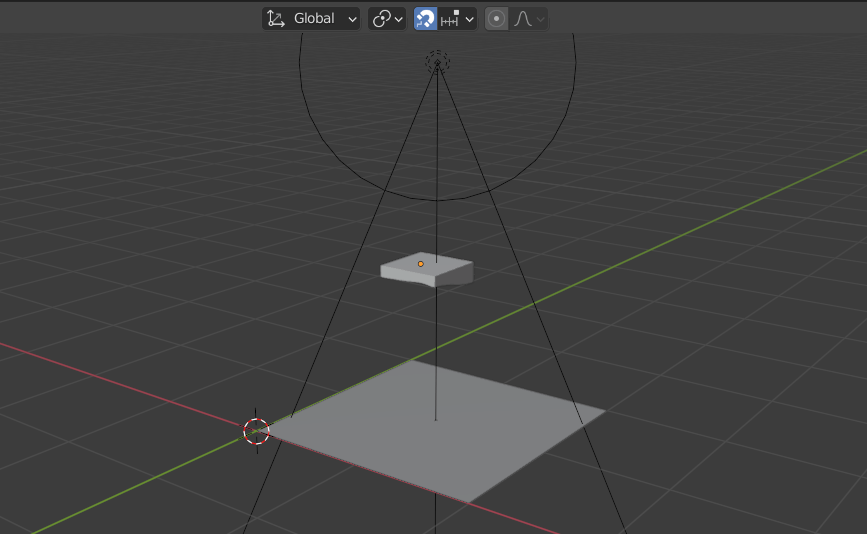Open the proportional falloff chevron
867x534 pixels.
(540, 18)
